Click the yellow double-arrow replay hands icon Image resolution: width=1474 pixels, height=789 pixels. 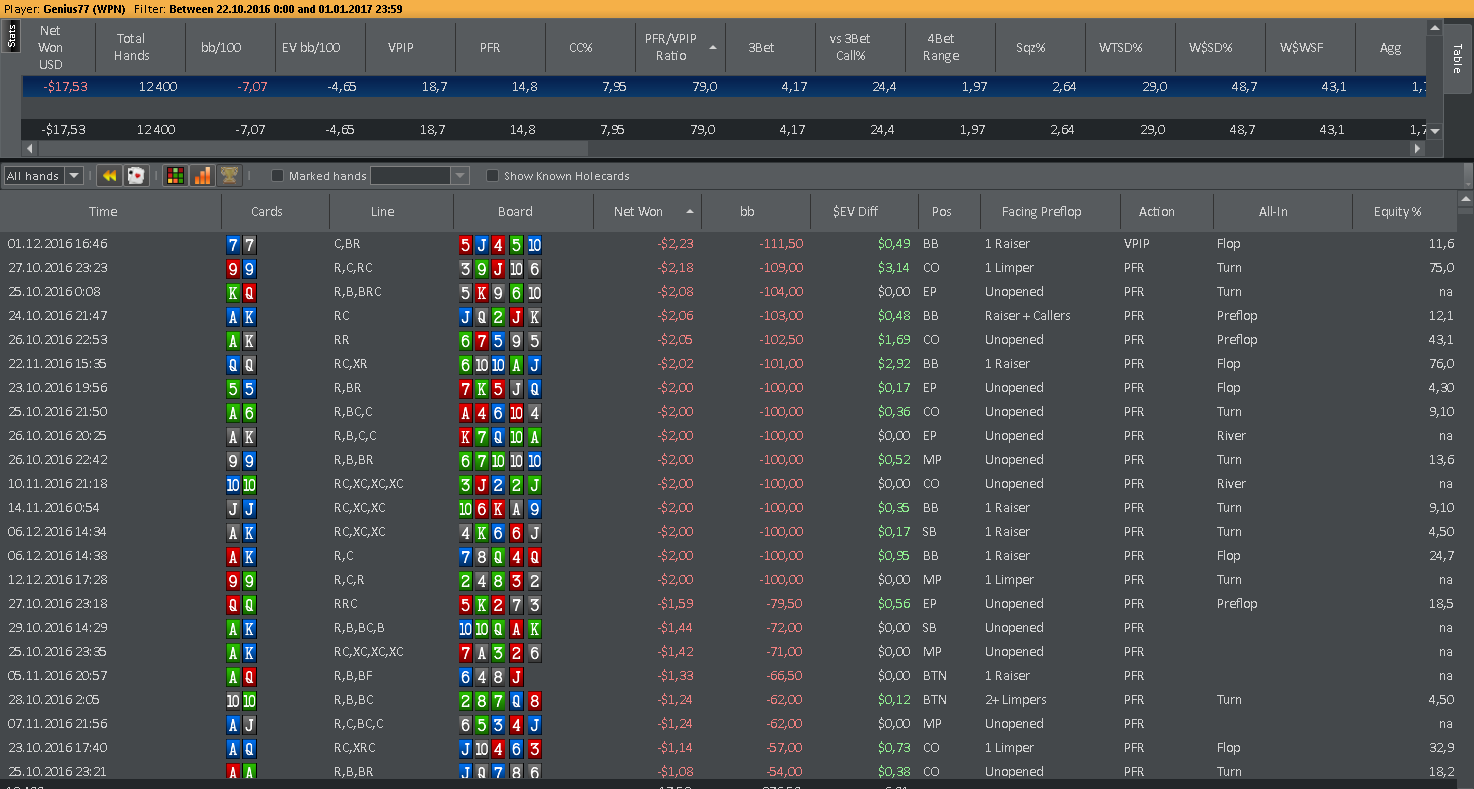pos(110,176)
